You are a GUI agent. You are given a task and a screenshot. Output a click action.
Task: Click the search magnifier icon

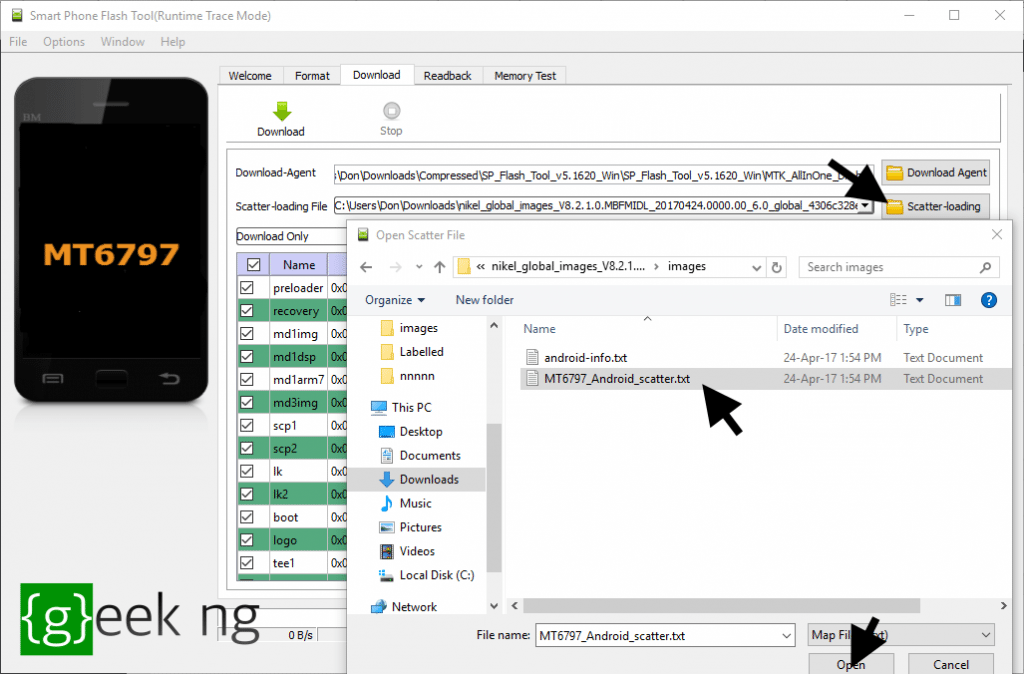[985, 267]
